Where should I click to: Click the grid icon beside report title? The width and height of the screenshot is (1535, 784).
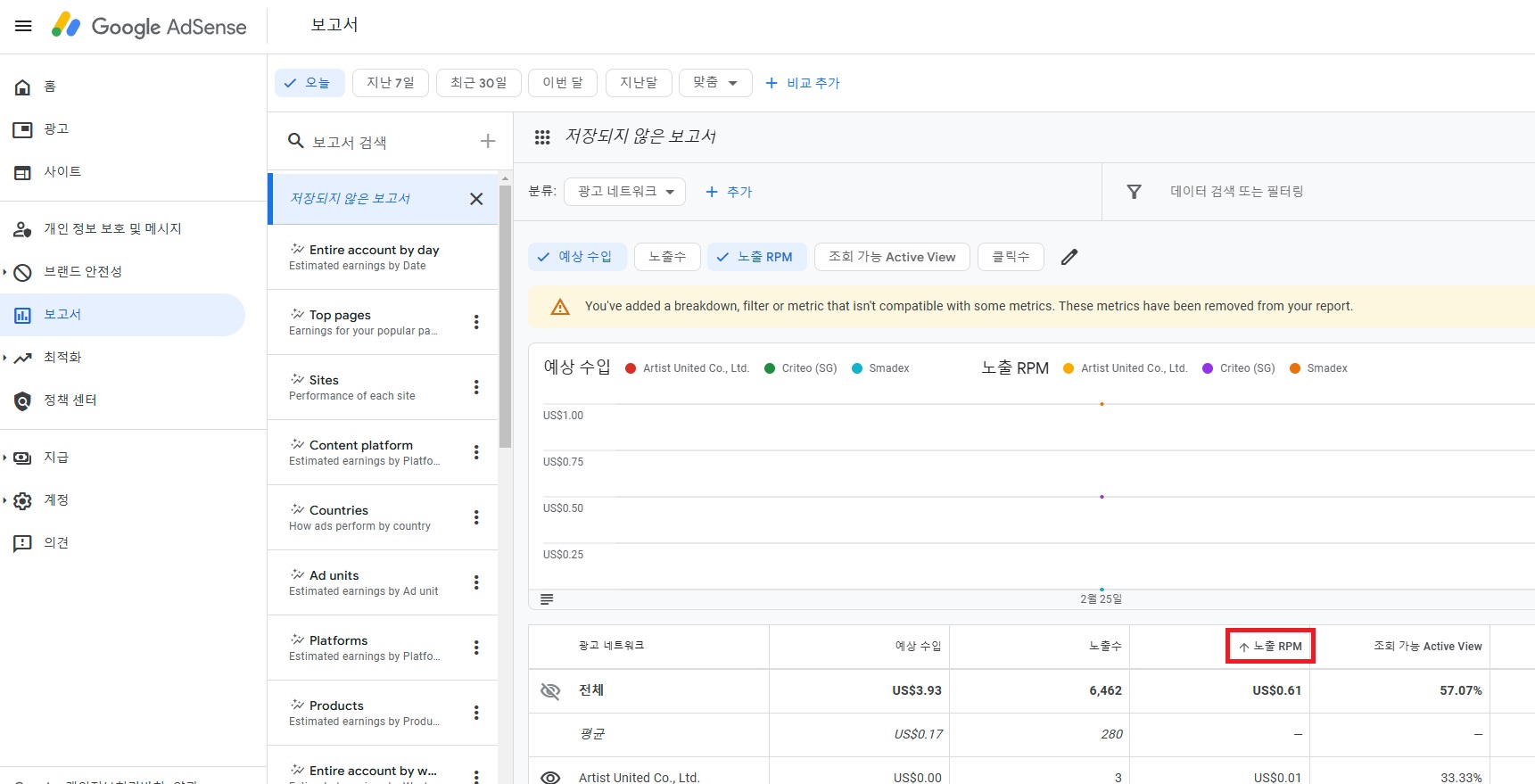542,137
